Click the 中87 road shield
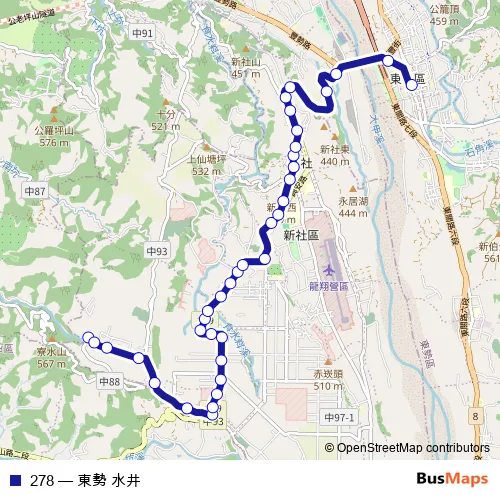This screenshot has width=500, height=500. (35, 191)
